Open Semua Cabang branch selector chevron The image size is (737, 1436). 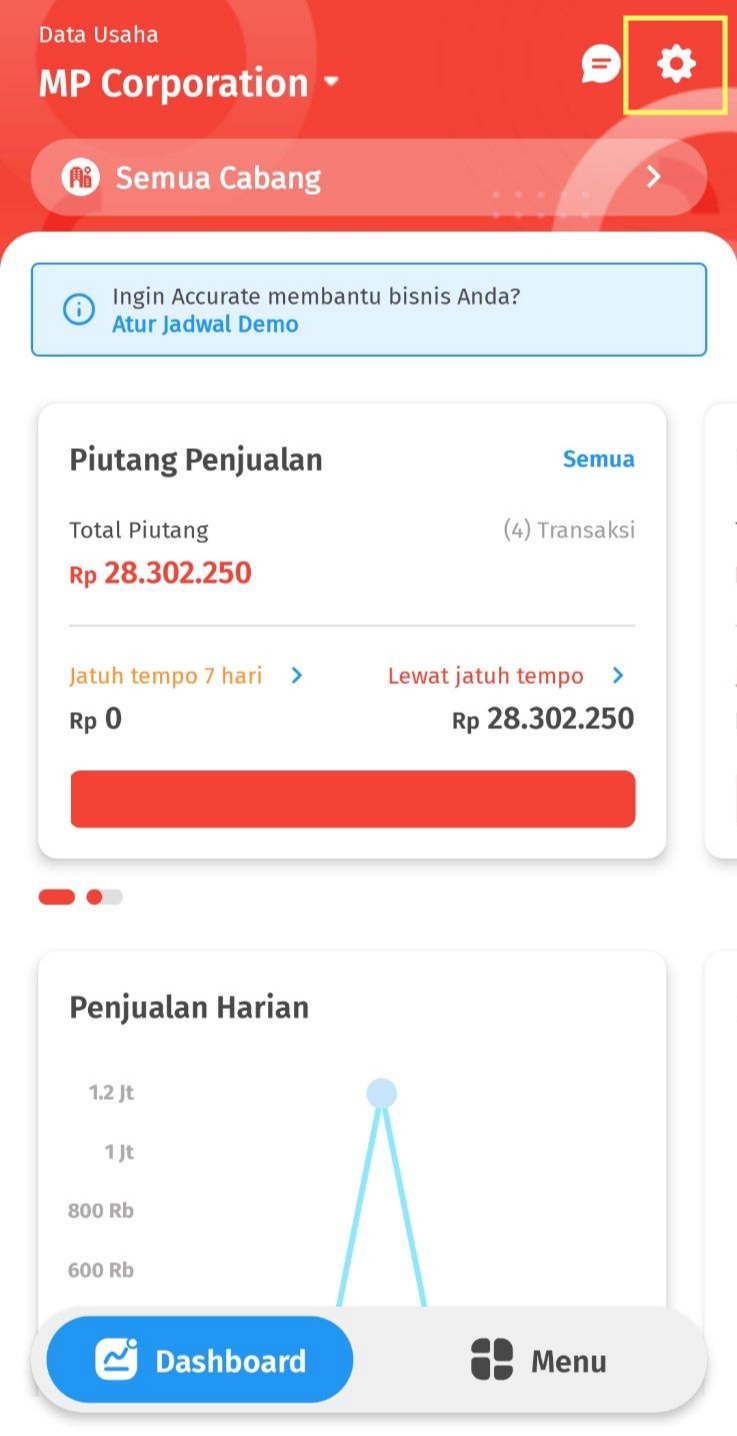pyautogui.click(x=654, y=178)
